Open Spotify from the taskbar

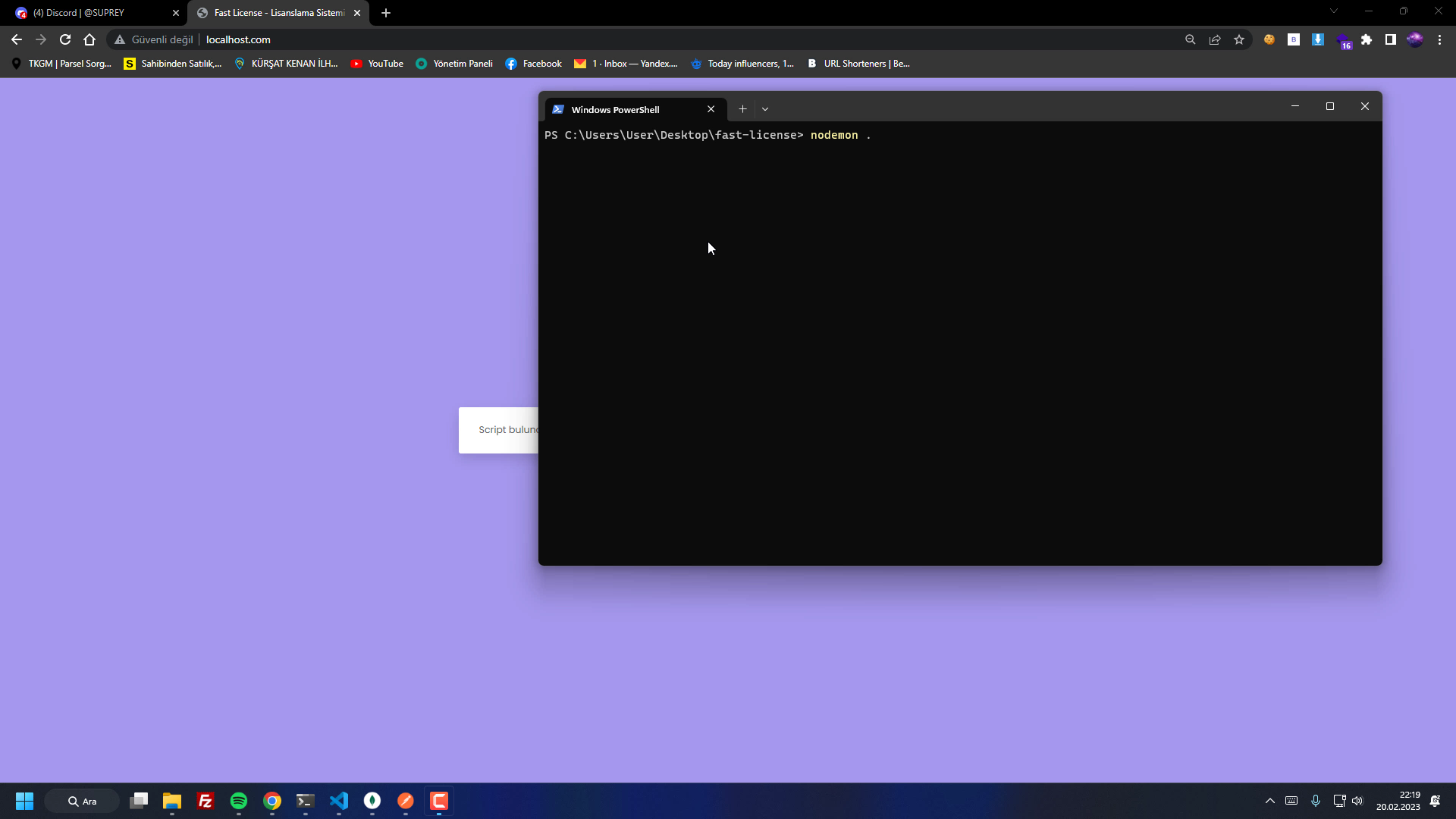click(x=239, y=801)
